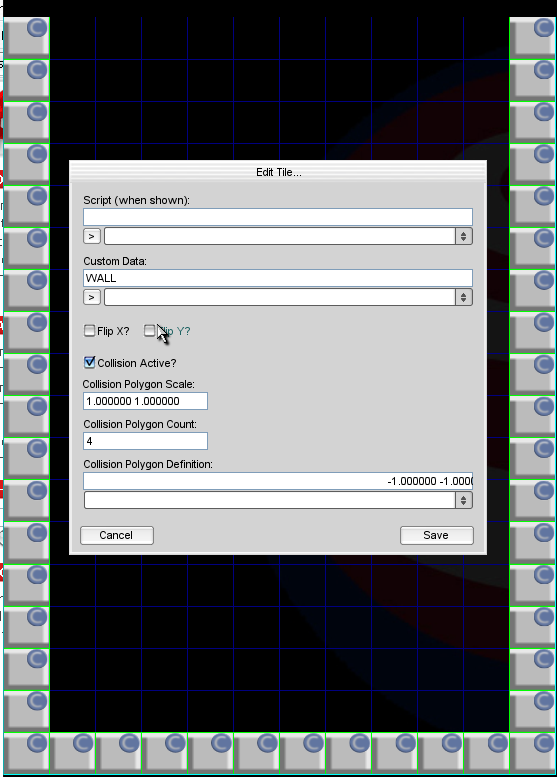The width and height of the screenshot is (557, 777).
Task: Uncheck the Collision Active? checkbox
Action: [x=89, y=362]
